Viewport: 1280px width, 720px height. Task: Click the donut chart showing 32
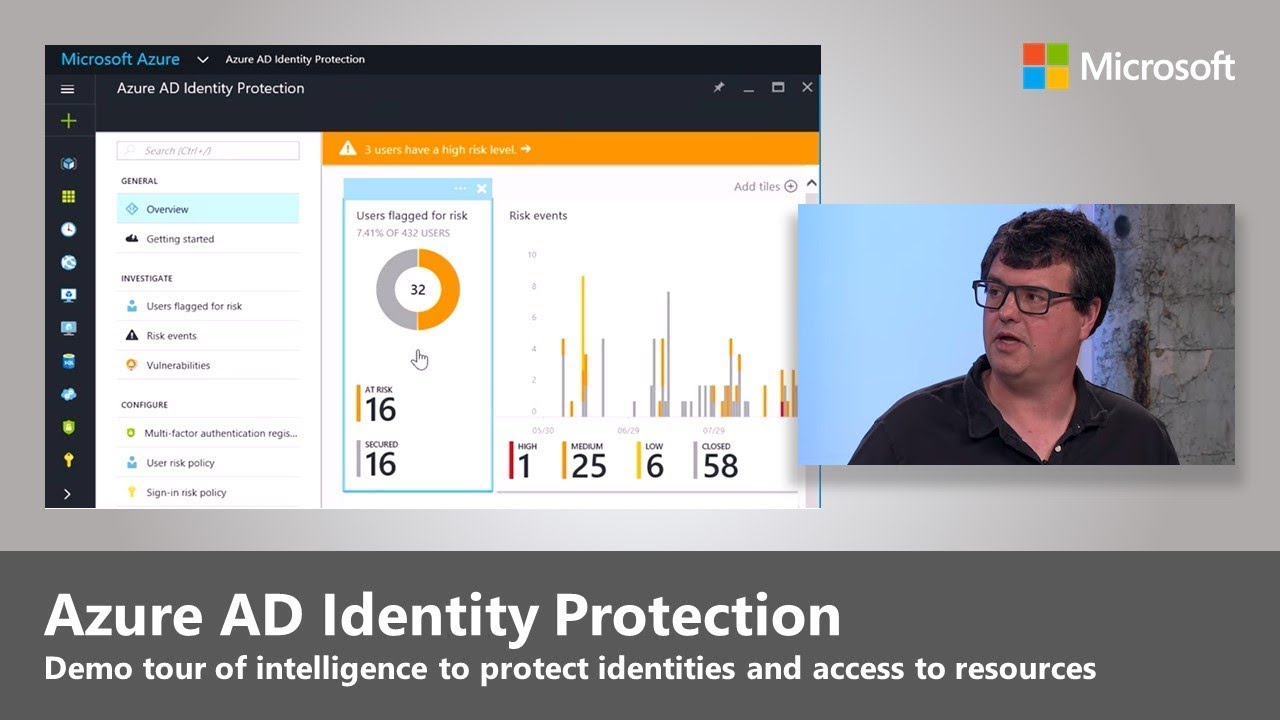click(418, 289)
